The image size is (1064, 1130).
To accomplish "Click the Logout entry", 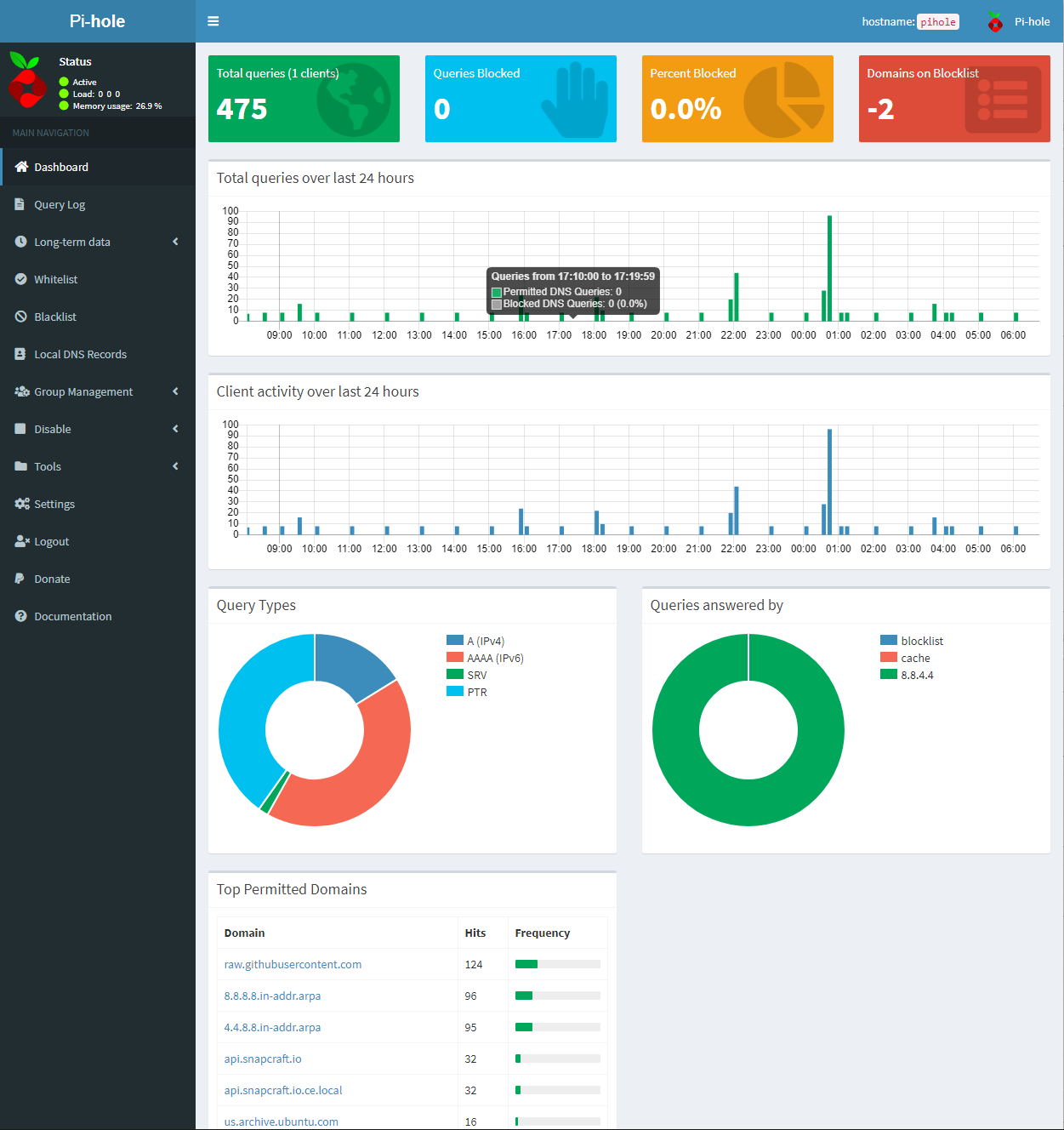I will [51, 541].
